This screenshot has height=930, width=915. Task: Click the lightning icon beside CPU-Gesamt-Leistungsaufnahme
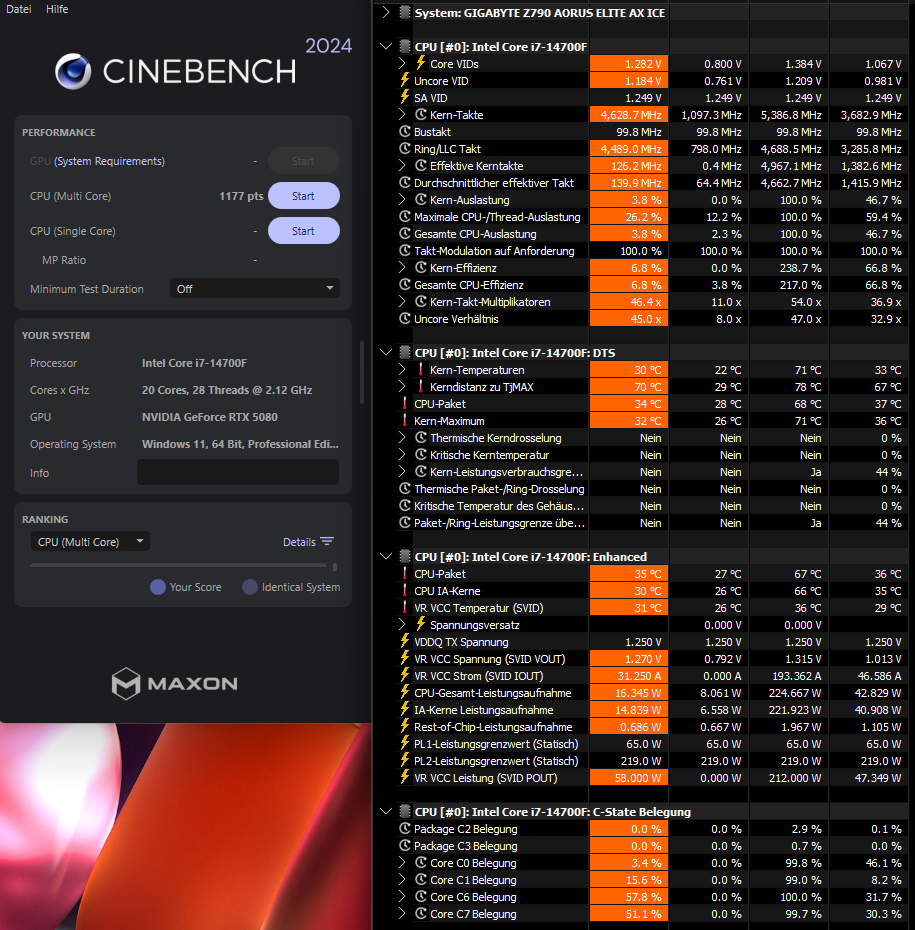(404, 692)
